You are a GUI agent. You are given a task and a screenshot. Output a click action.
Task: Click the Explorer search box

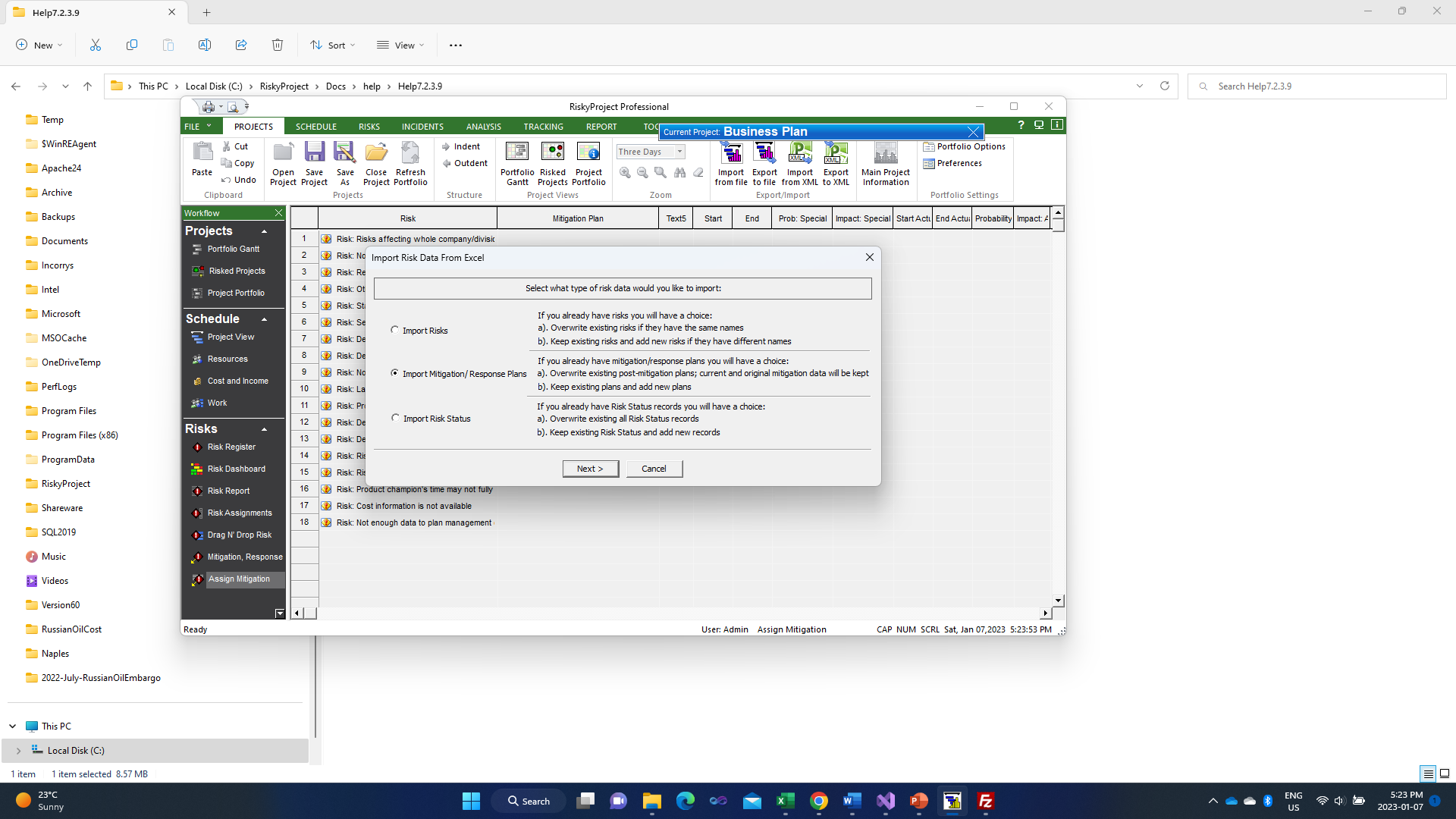pyautogui.click(x=1317, y=86)
